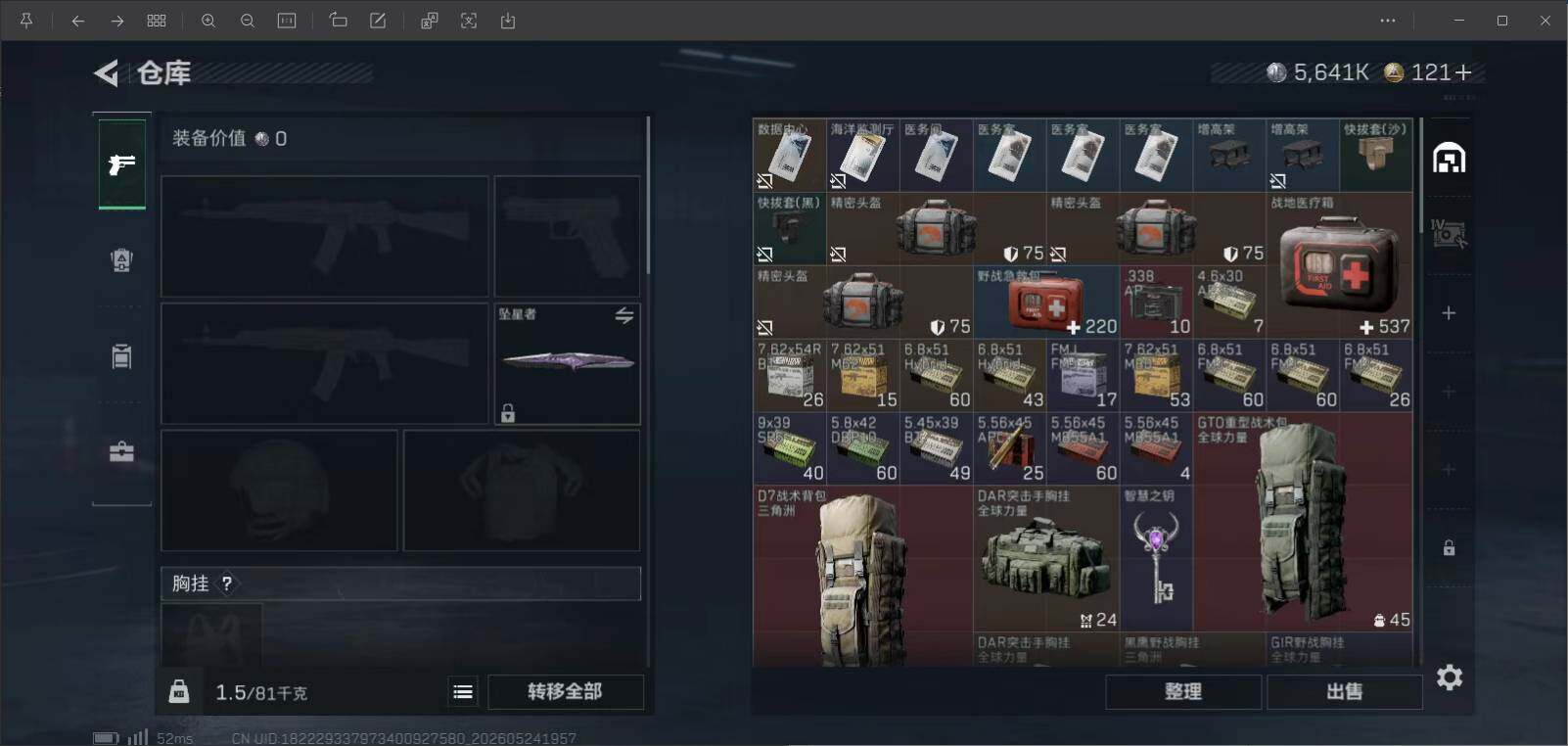
Task: Select the 快拔套(沙) holster item
Action: 1376,155
